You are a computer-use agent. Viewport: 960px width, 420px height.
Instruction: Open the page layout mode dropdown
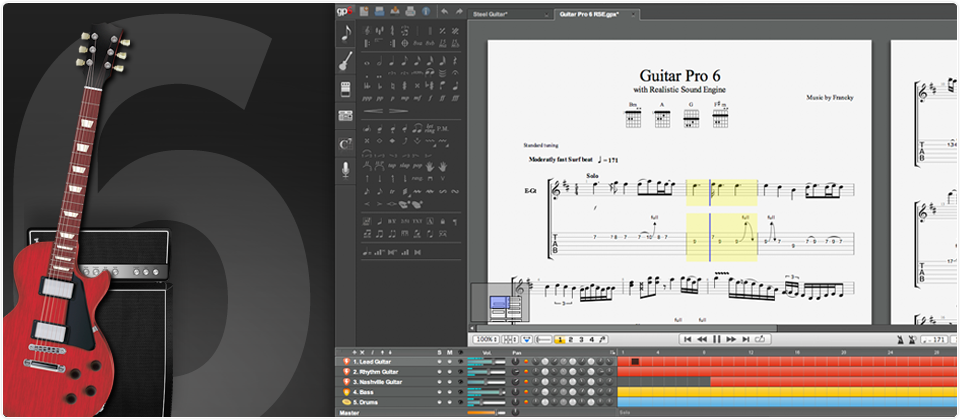point(509,339)
